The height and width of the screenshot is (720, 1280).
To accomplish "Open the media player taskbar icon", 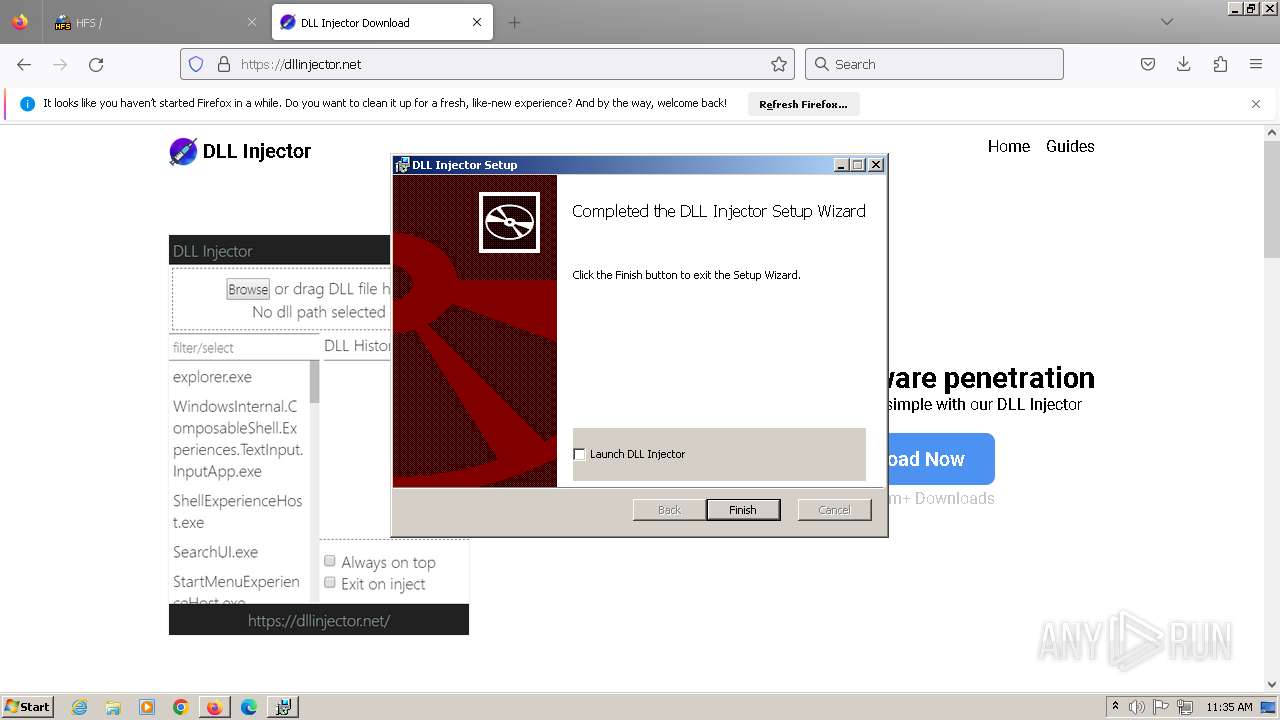I will point(147,707).
